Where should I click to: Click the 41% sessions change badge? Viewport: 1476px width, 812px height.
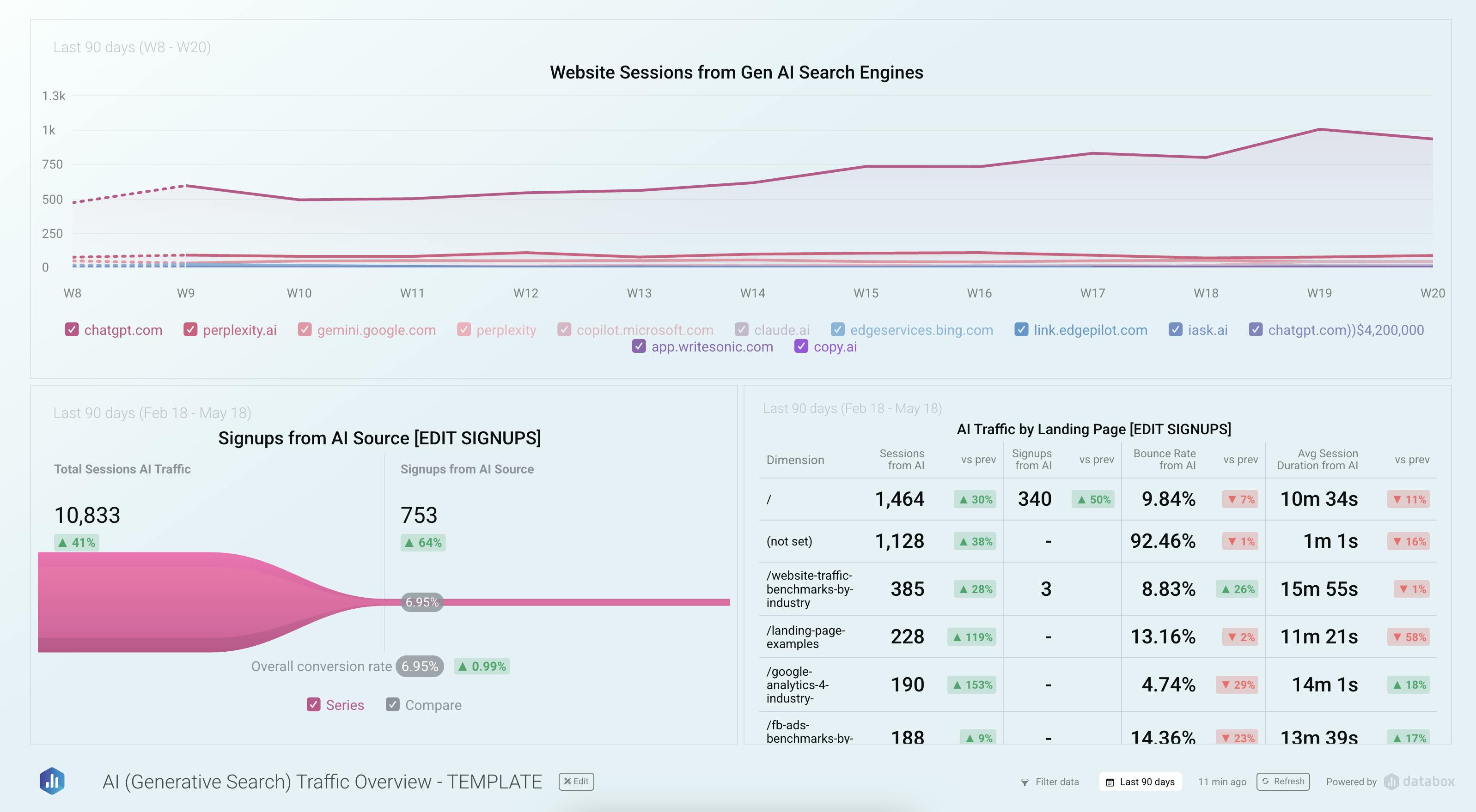(76, 542)
